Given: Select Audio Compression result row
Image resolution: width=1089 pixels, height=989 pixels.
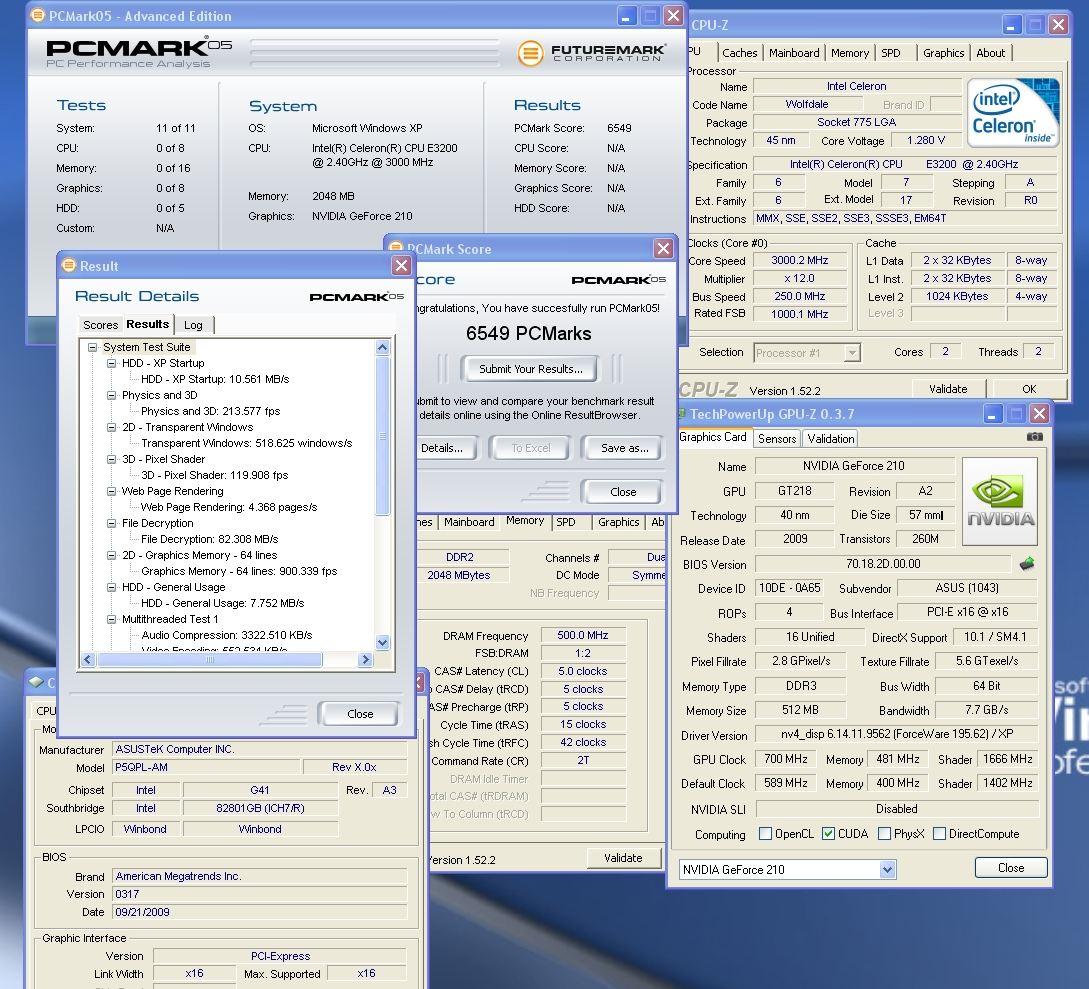Looking at the screenshot, I should [226, 635].
